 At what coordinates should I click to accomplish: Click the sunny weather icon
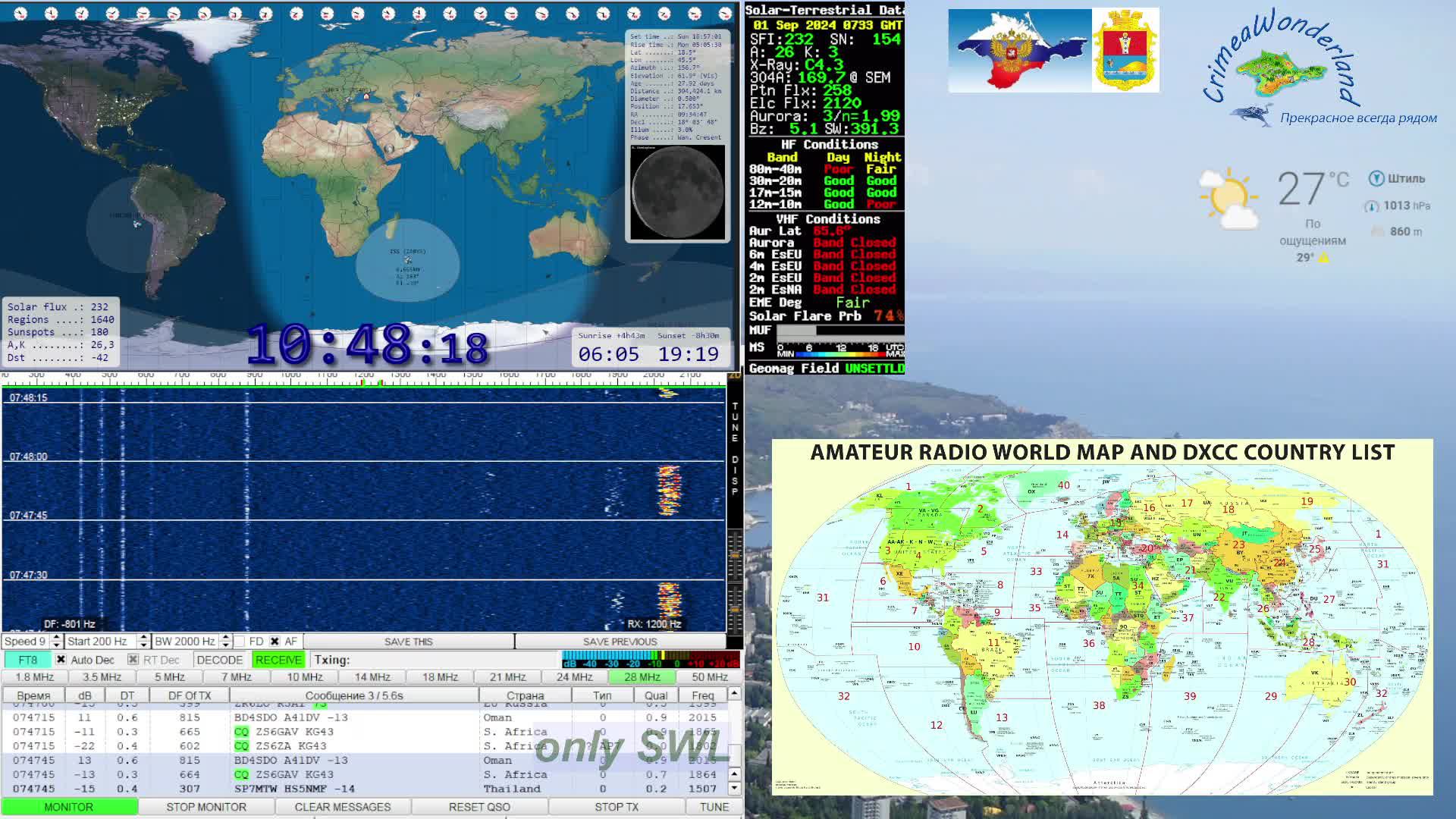pos(1228,199)
